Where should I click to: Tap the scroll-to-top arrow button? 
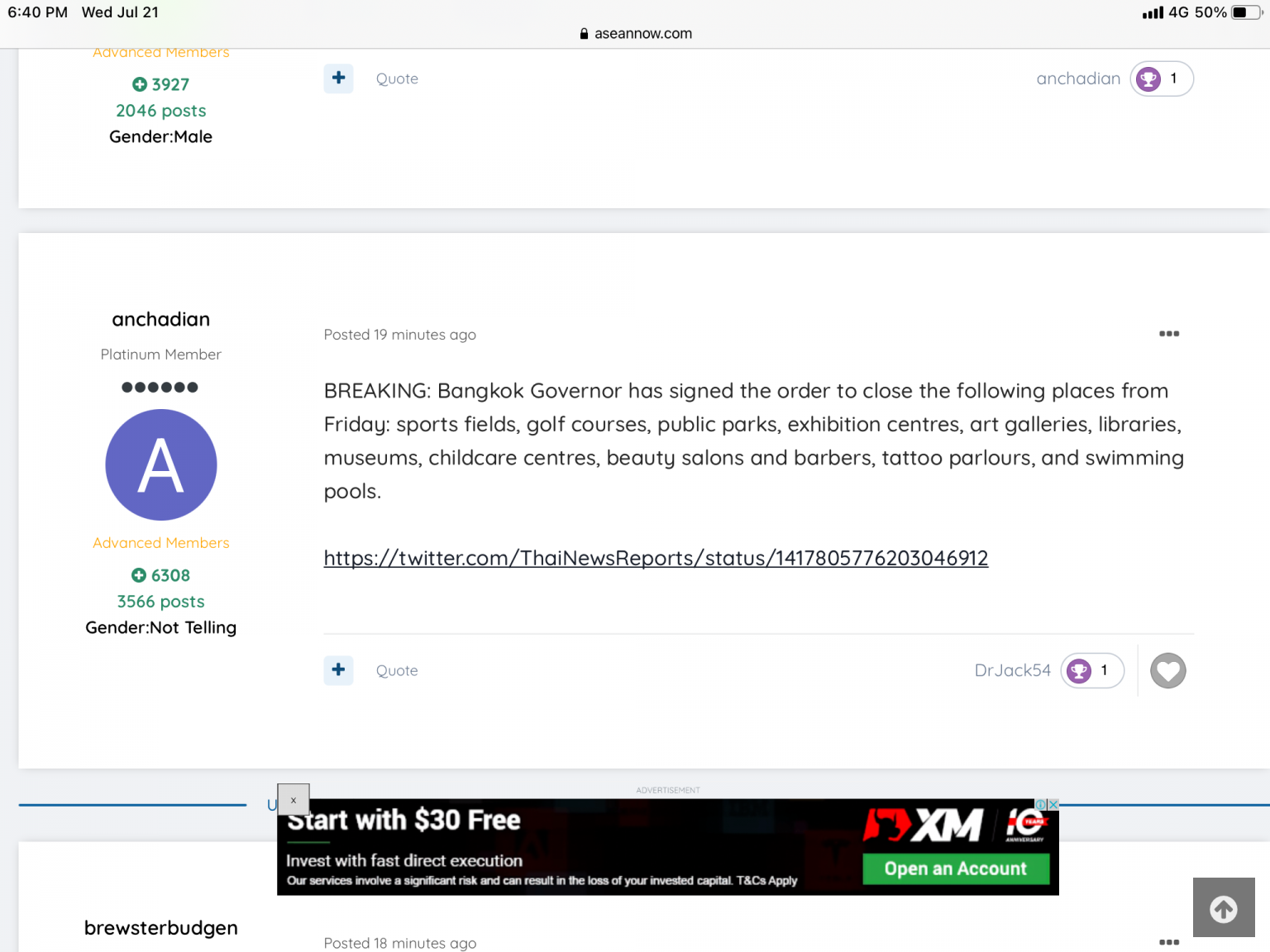pos(1223,908)
